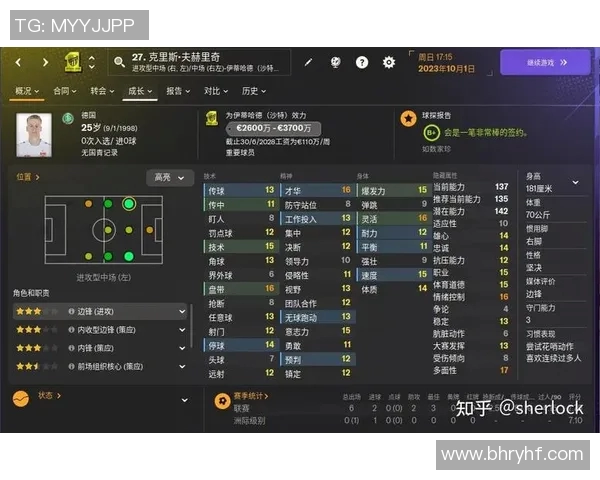Click the up/down stepper beside club badge

point(92,62)
